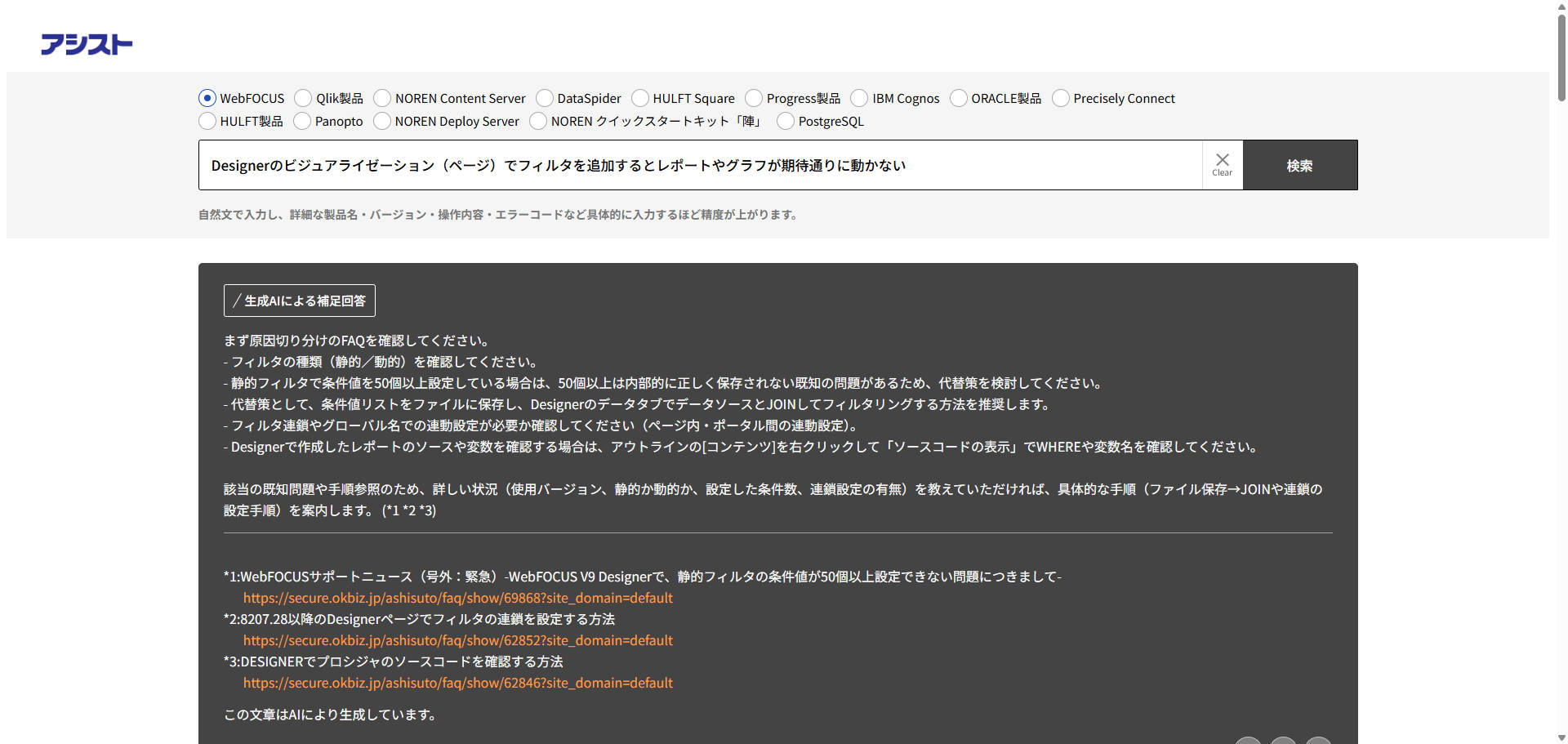Choose the NOREN Content Server option
This screenshot has width=1568, height=744.
coord(382,98)
